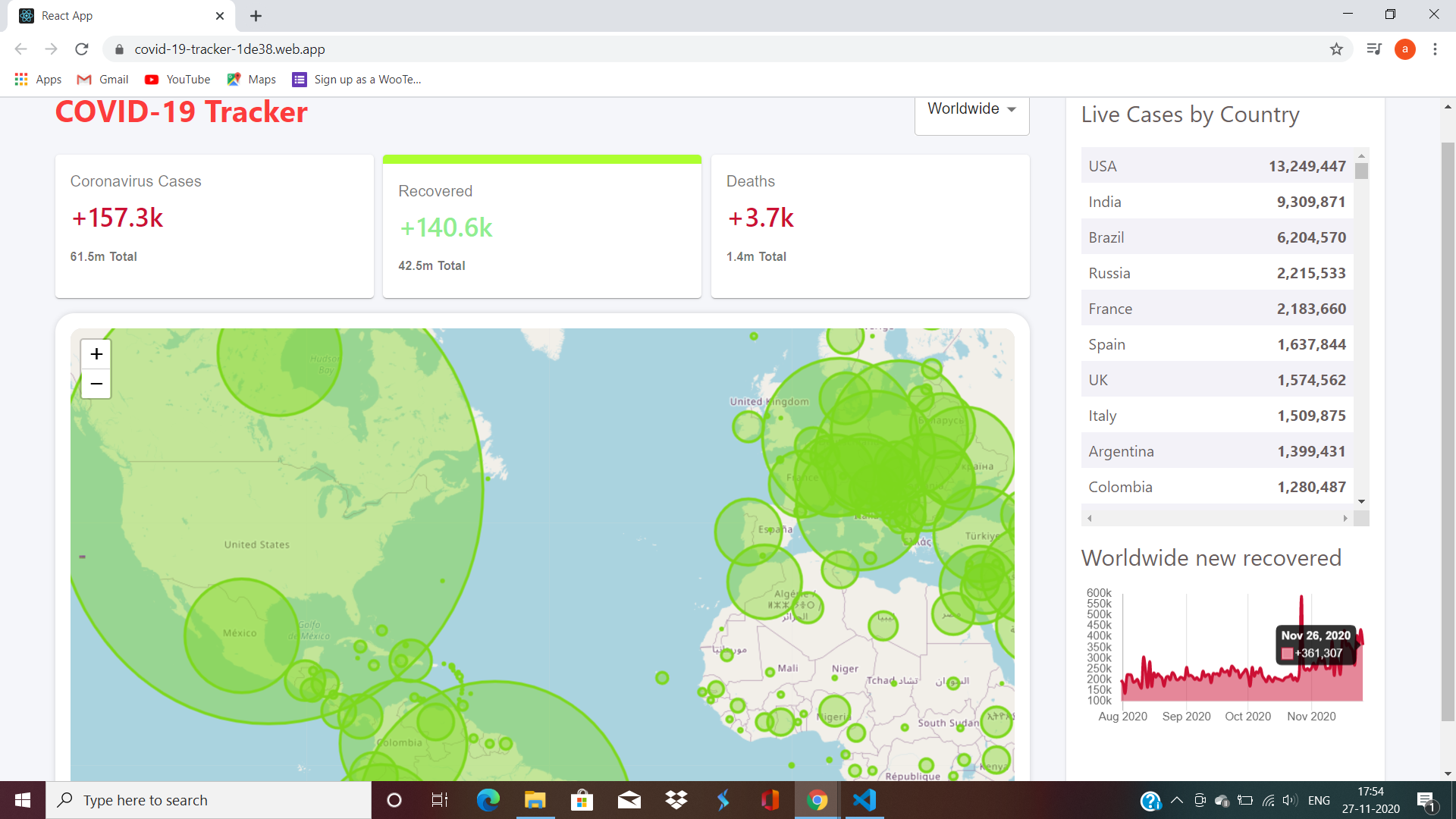This screenshot has width=1456, height=819.
Task: Open the Maps bookmark
Action: 252,80
